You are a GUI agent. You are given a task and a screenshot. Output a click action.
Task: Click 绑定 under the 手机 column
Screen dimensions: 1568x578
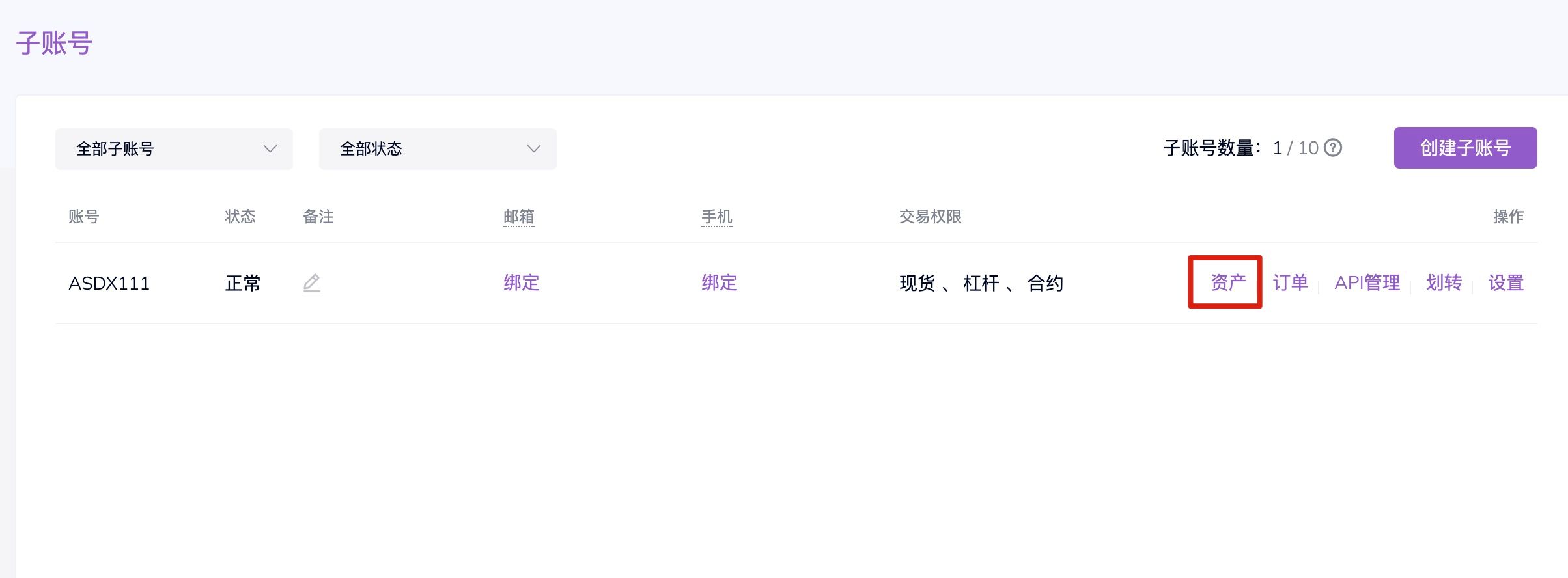[720, 282]
